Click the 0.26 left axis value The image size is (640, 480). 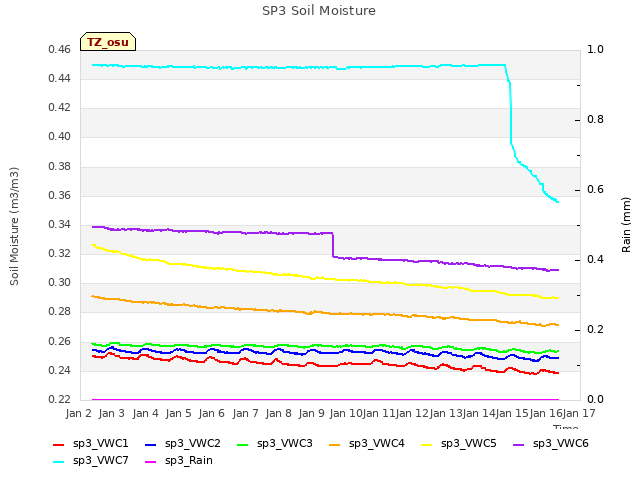[60, 342]
